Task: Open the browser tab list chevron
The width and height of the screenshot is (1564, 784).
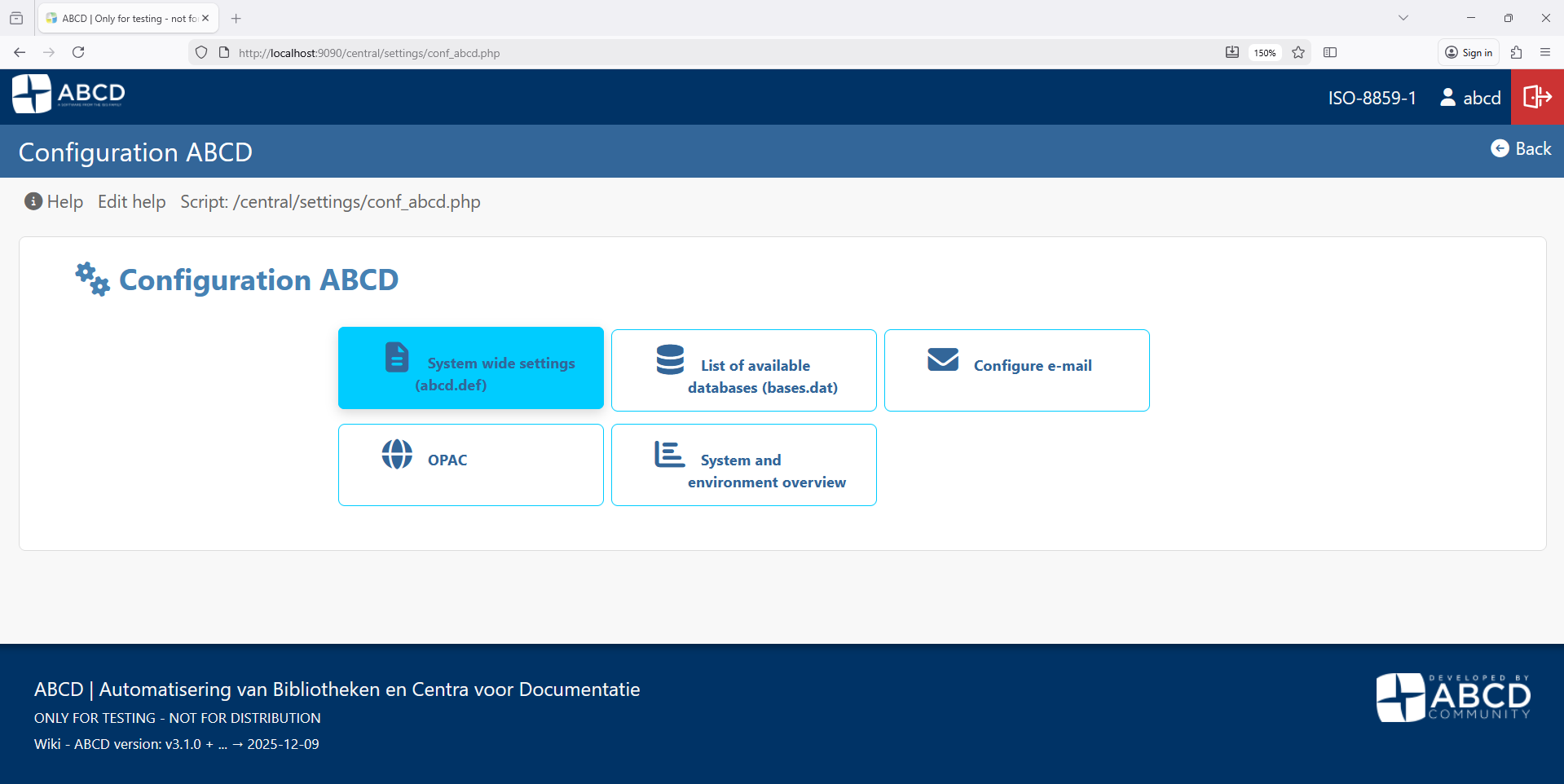Action: pos(1403,17)
